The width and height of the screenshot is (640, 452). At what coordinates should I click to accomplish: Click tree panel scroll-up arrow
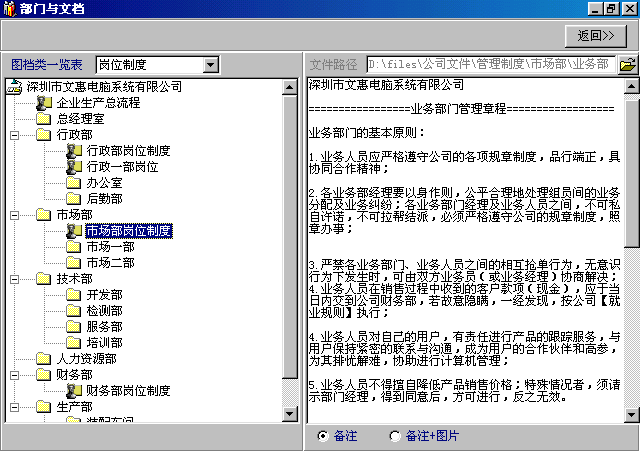pos(290,87)
